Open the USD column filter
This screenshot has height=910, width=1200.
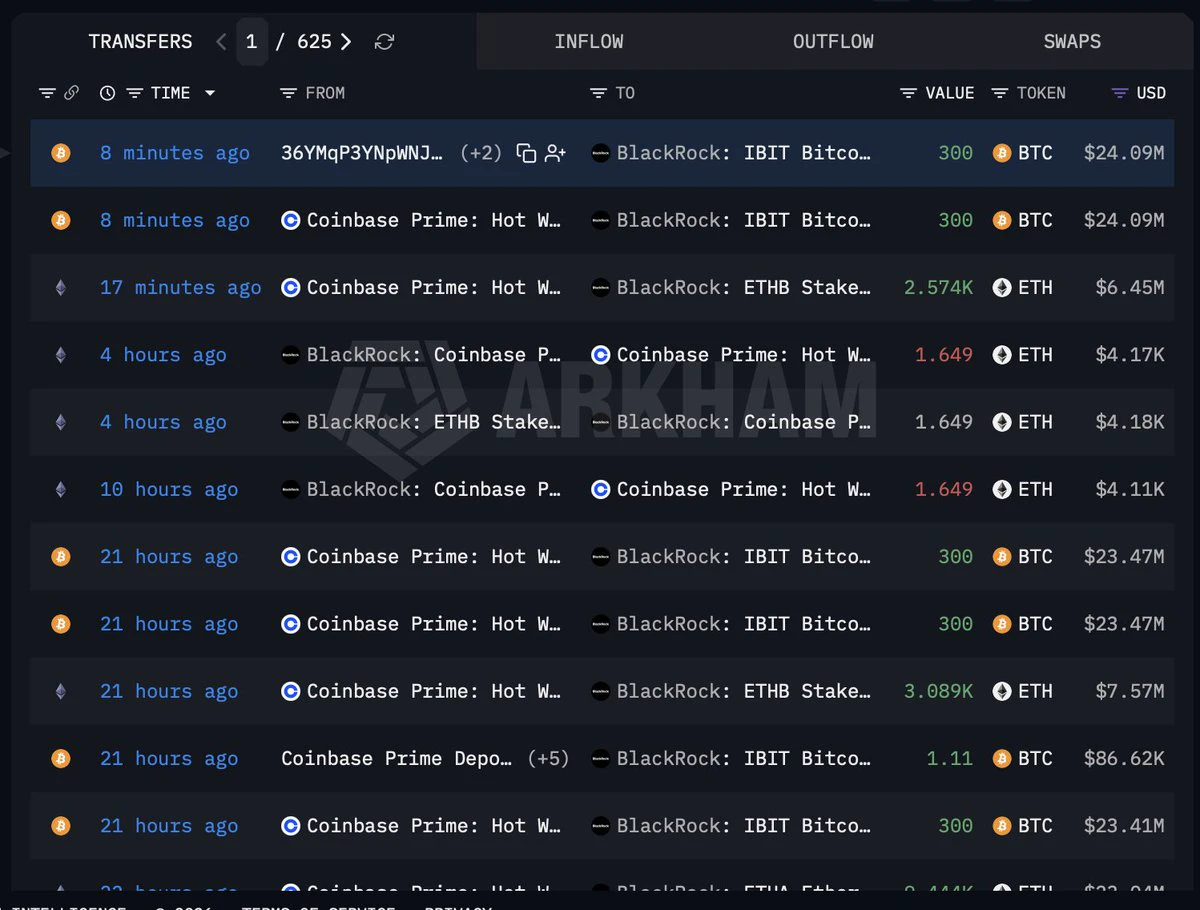click(1120, 93)
